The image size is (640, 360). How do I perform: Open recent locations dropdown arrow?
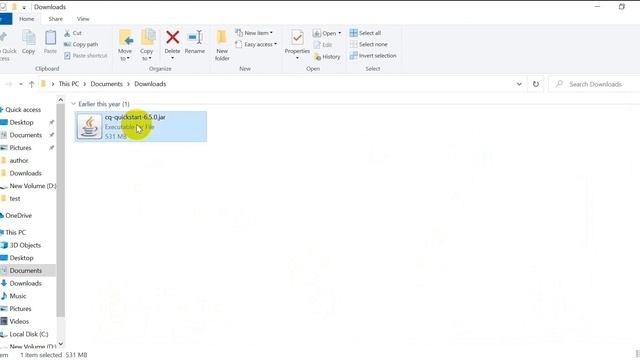(21, 84)
